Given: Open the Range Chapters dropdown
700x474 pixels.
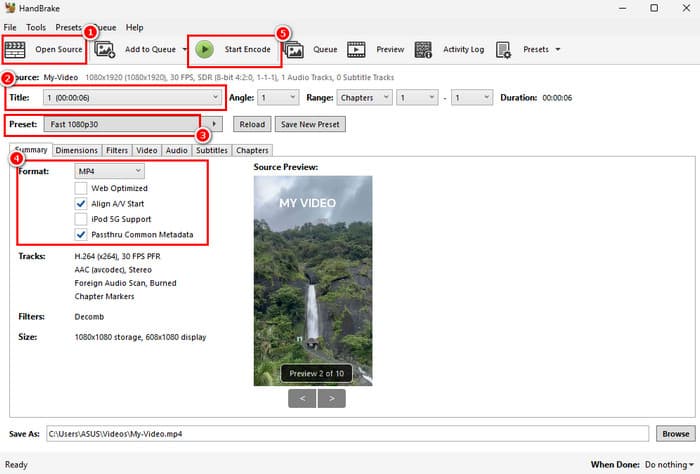Looking at the screenshot, I should (364, 97).
